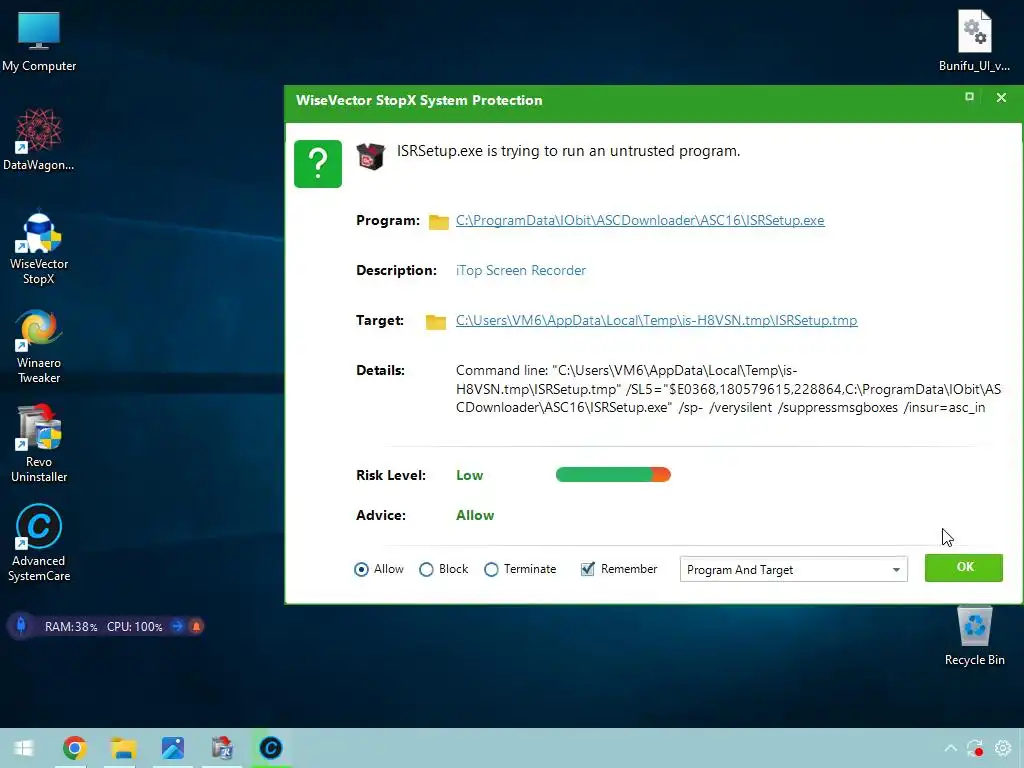Click the iTop Screen Recorder description

pyautogui.click(x=520, y=270)
